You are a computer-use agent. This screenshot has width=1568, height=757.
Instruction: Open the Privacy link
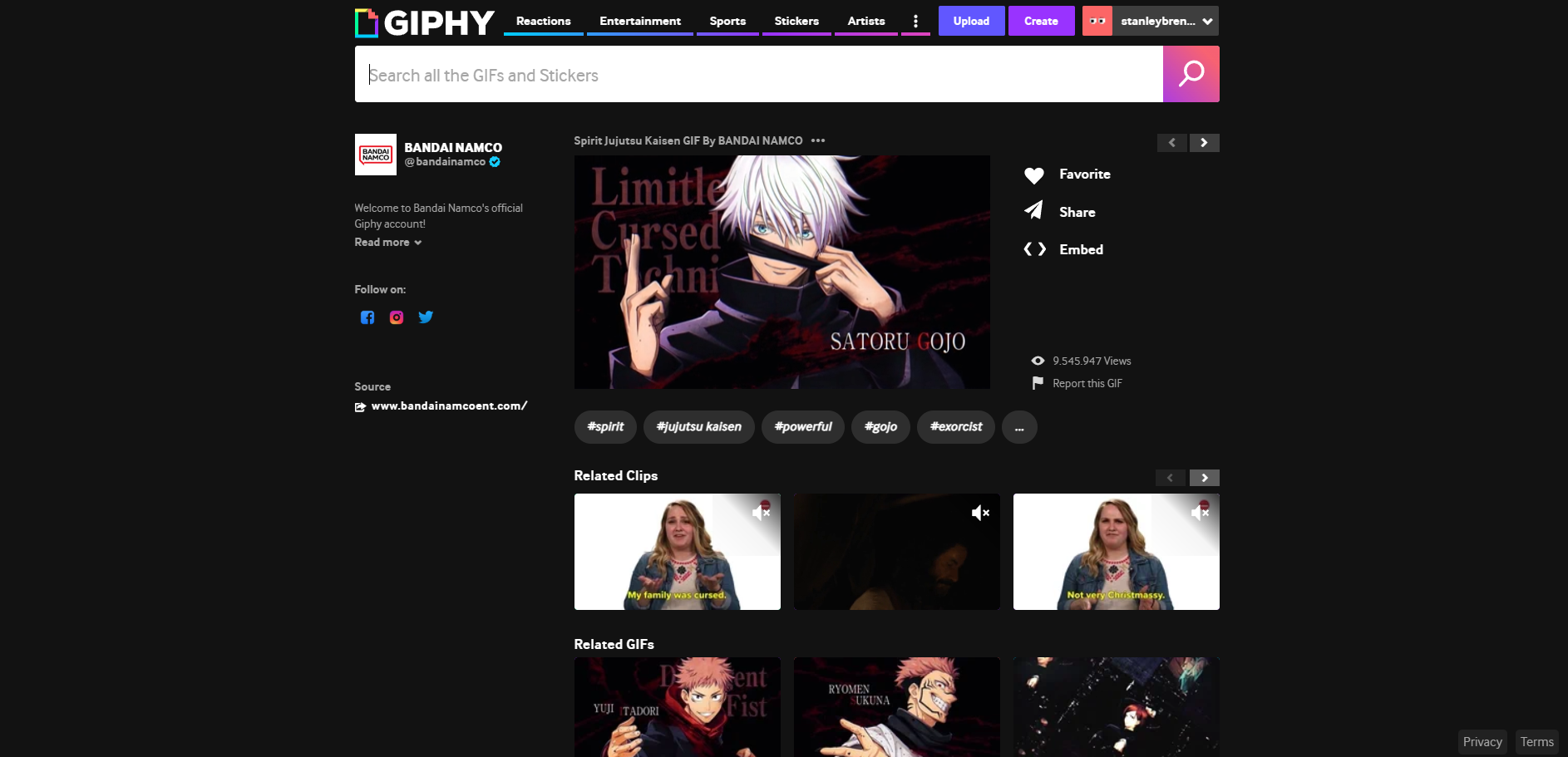point(1482,742)
